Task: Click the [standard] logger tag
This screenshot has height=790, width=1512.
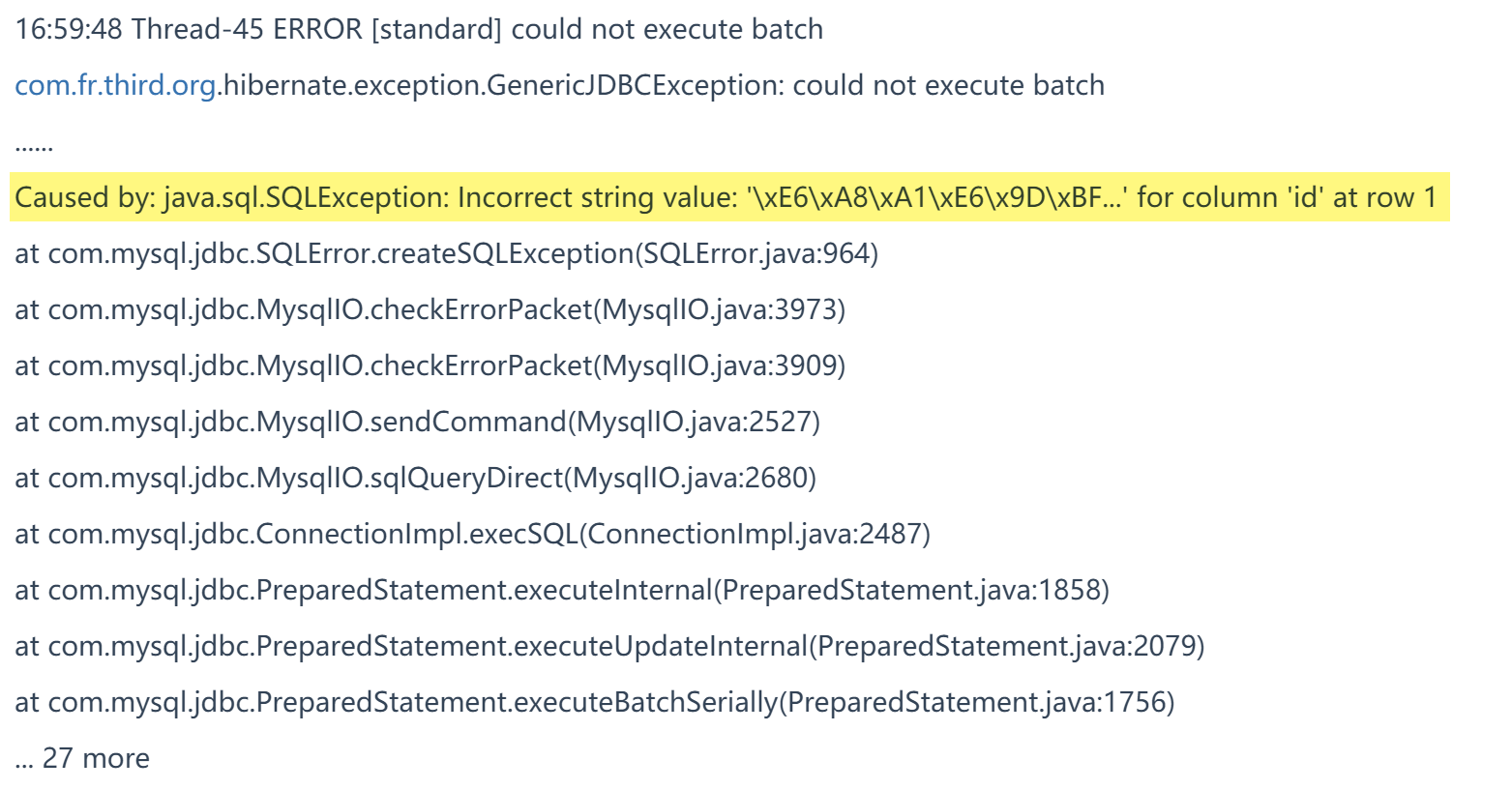Action: tap(437, 30)
